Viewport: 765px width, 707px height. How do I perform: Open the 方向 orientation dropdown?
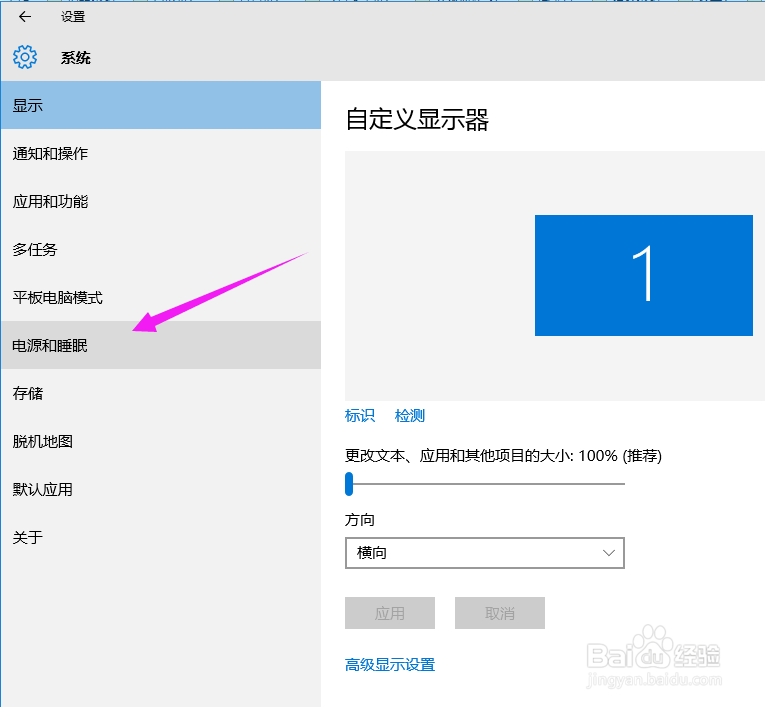(x=484, y=553)
